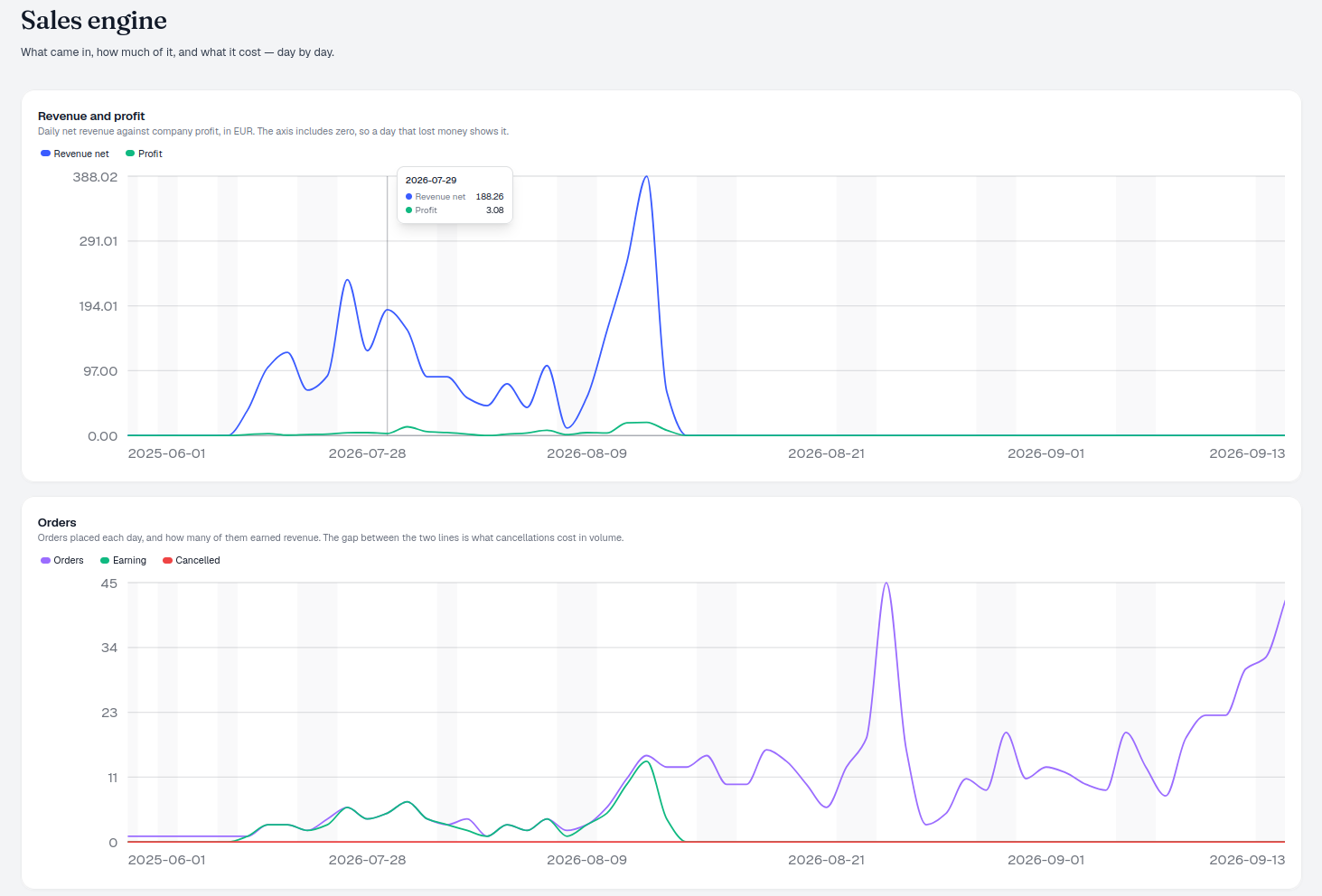The width and height of the screenshot is (1322, 896).
Task: Click the 34 y-axis label in the Orders chart
Action: [109, 648]
